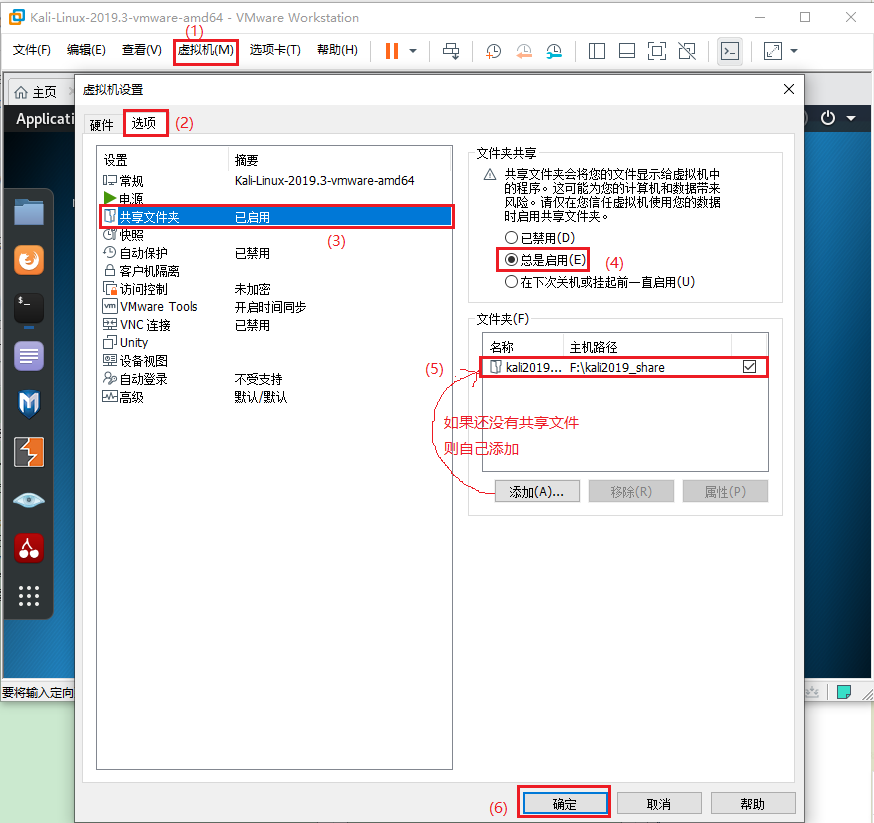Select the 总是启用 radio option
Image resolution: width=874 pixels, height=823 pixels.
coord(510,259)
